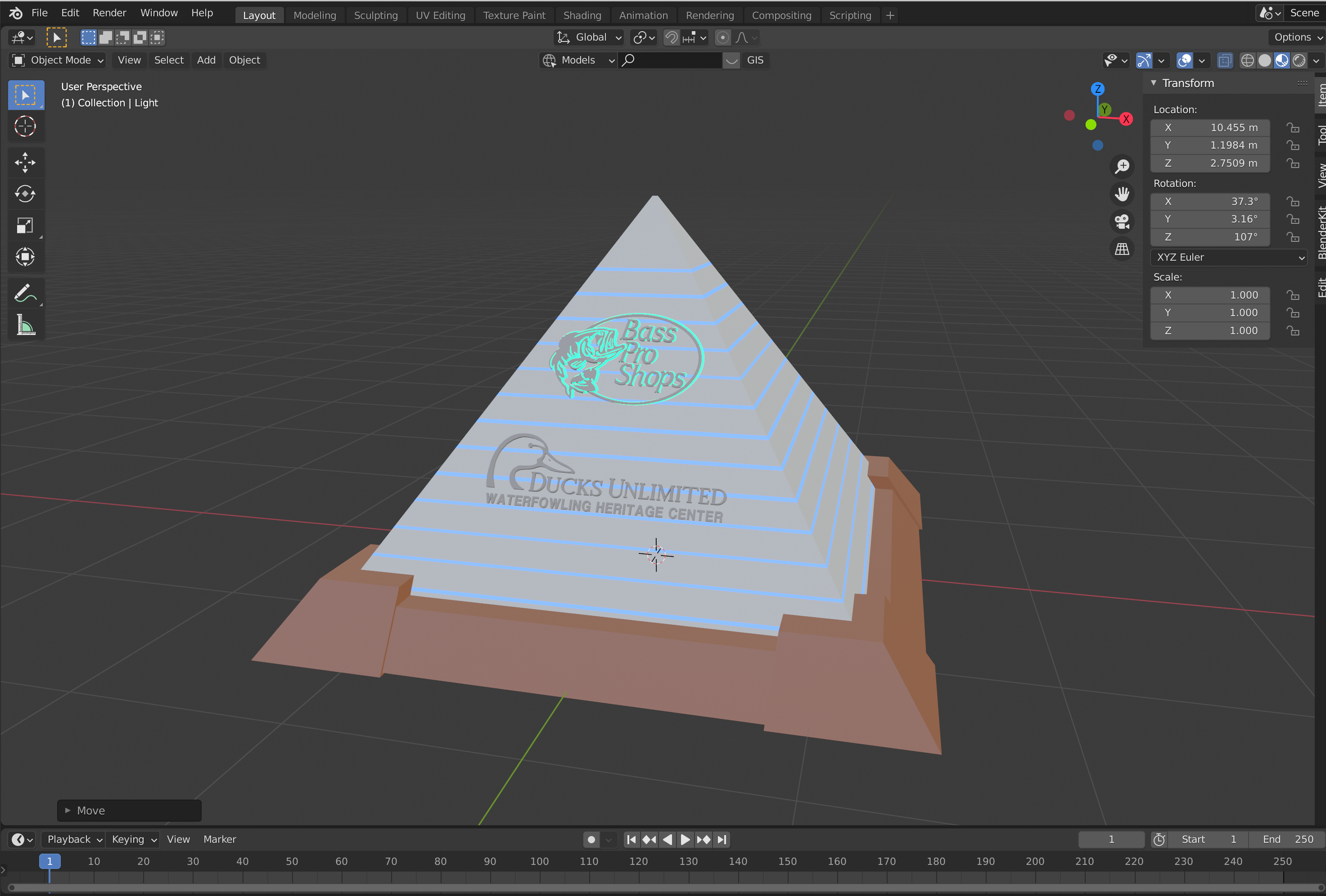Jump to next keyframe
The image size is (1326, 896).
[x=703, y=839]
